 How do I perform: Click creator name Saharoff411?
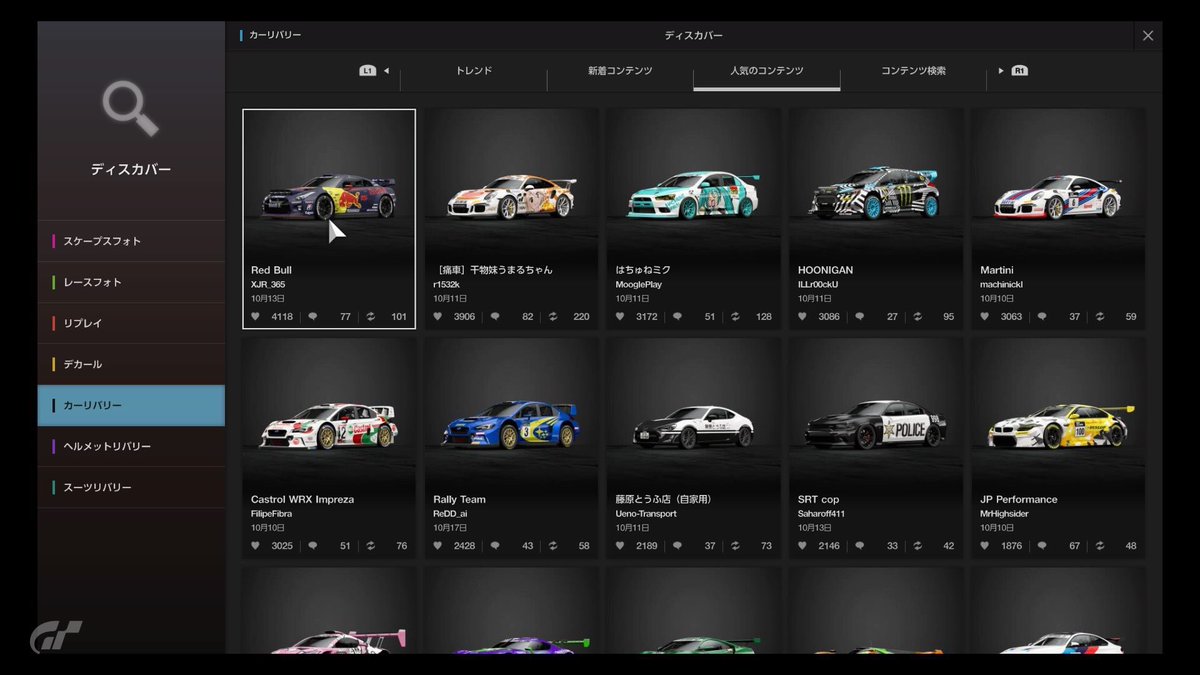coord(823,514)
